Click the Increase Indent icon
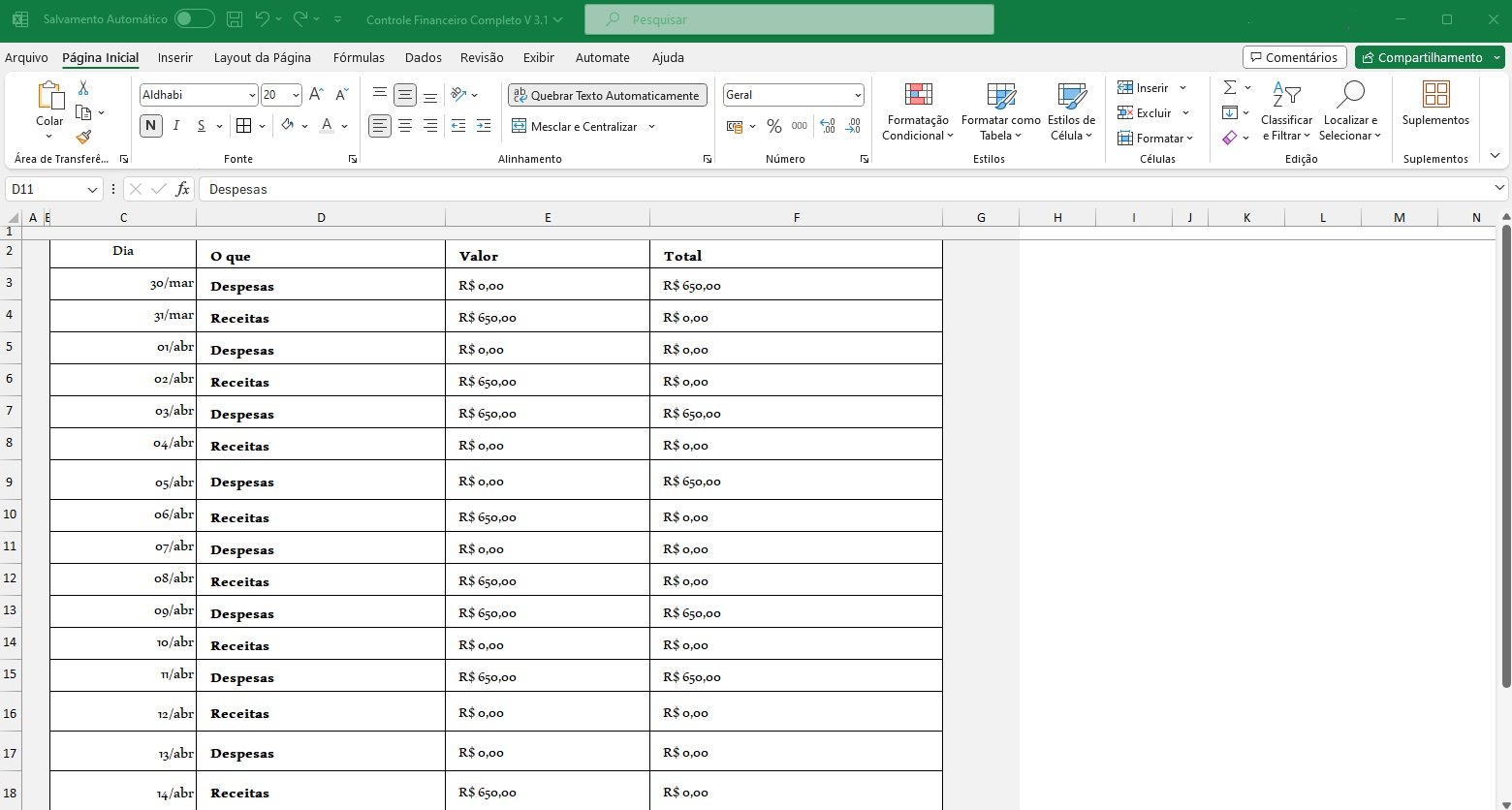The image size is (1512, 810). [484, 126]
